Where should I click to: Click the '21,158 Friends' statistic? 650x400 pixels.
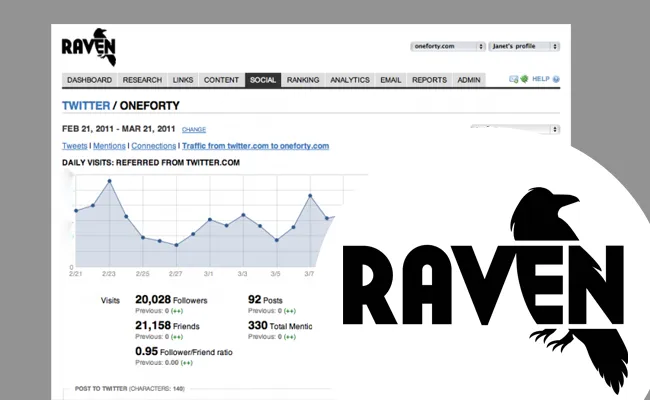click(x=167, y=326)
